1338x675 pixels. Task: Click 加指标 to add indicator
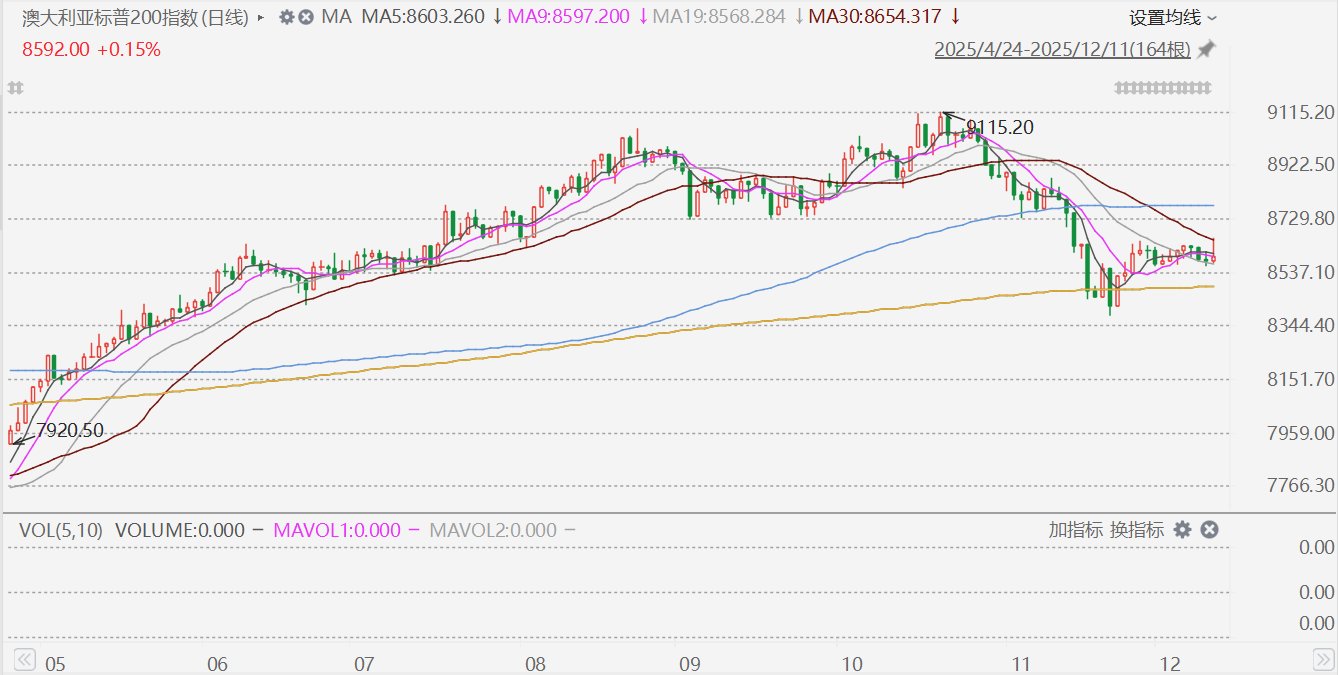pyautogui.click(x=1075, y=530)
